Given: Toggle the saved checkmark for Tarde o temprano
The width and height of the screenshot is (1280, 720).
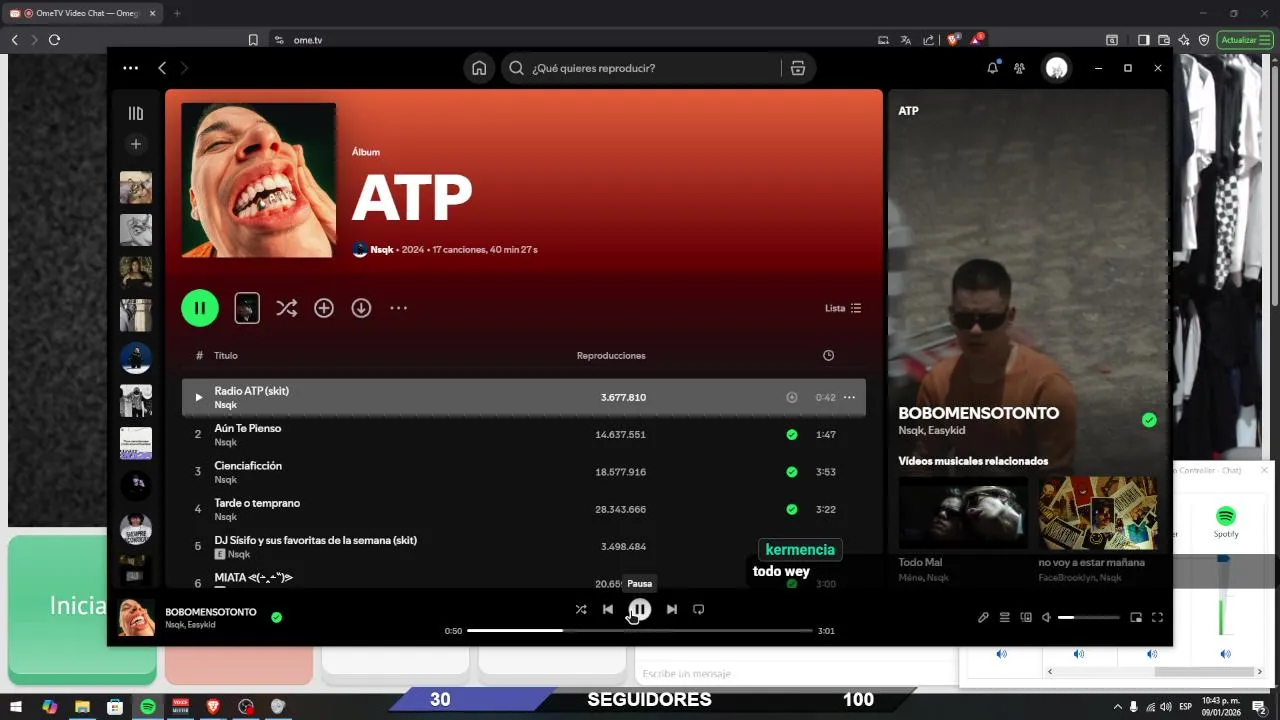Looking at the screenshot, I should point(792,509).
